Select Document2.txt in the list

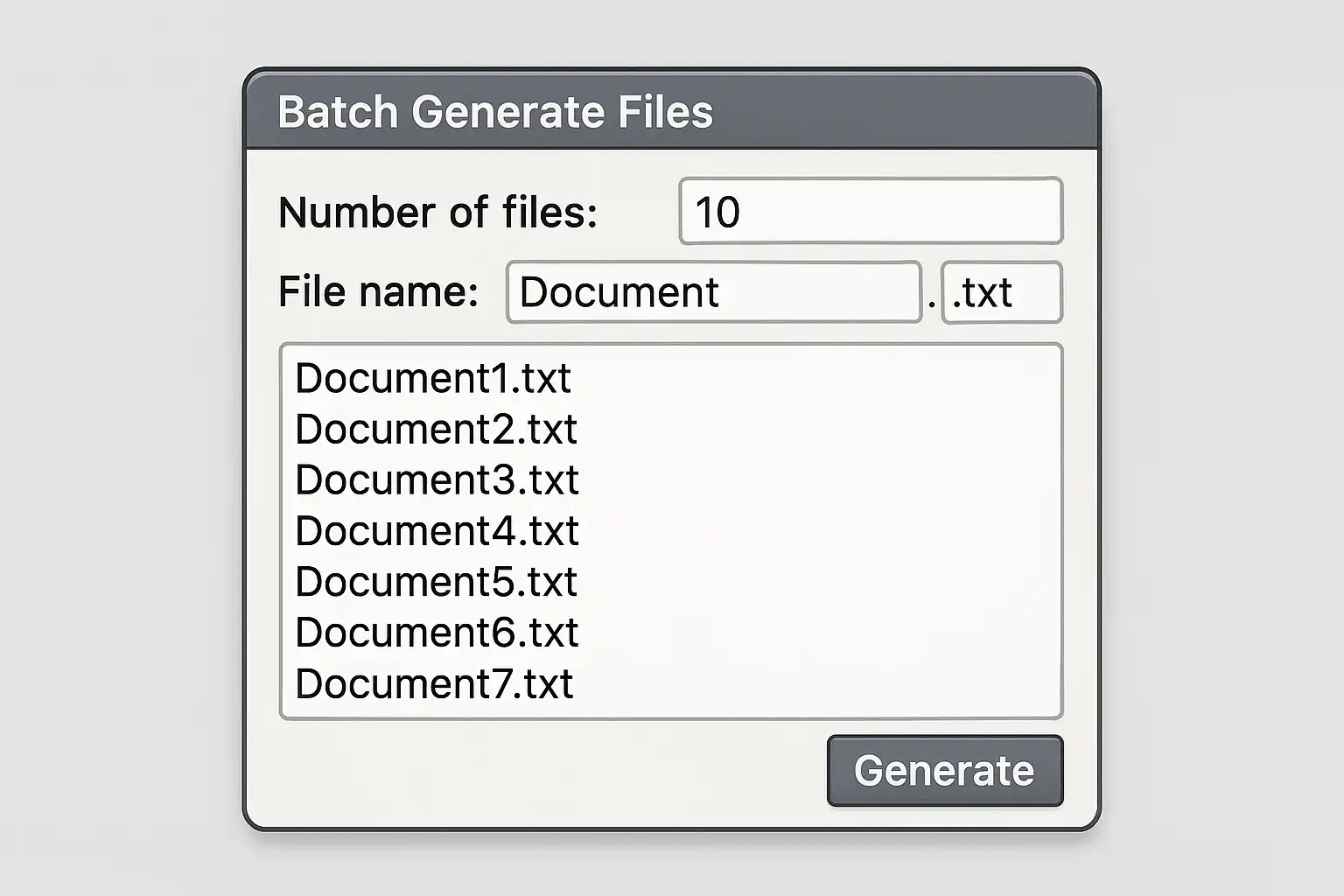click(x=436, y=430)
